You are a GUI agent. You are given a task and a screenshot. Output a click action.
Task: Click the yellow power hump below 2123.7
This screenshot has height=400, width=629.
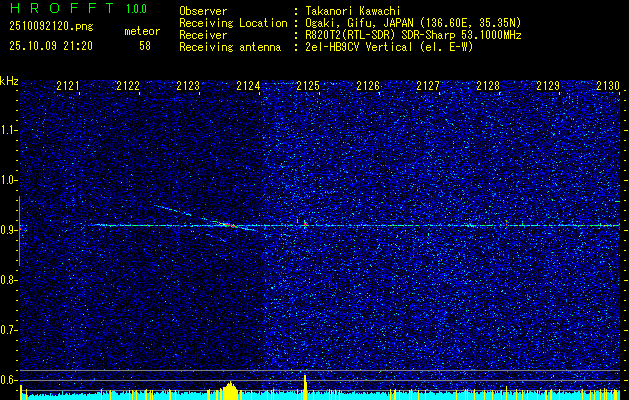[x=230, y=391]
